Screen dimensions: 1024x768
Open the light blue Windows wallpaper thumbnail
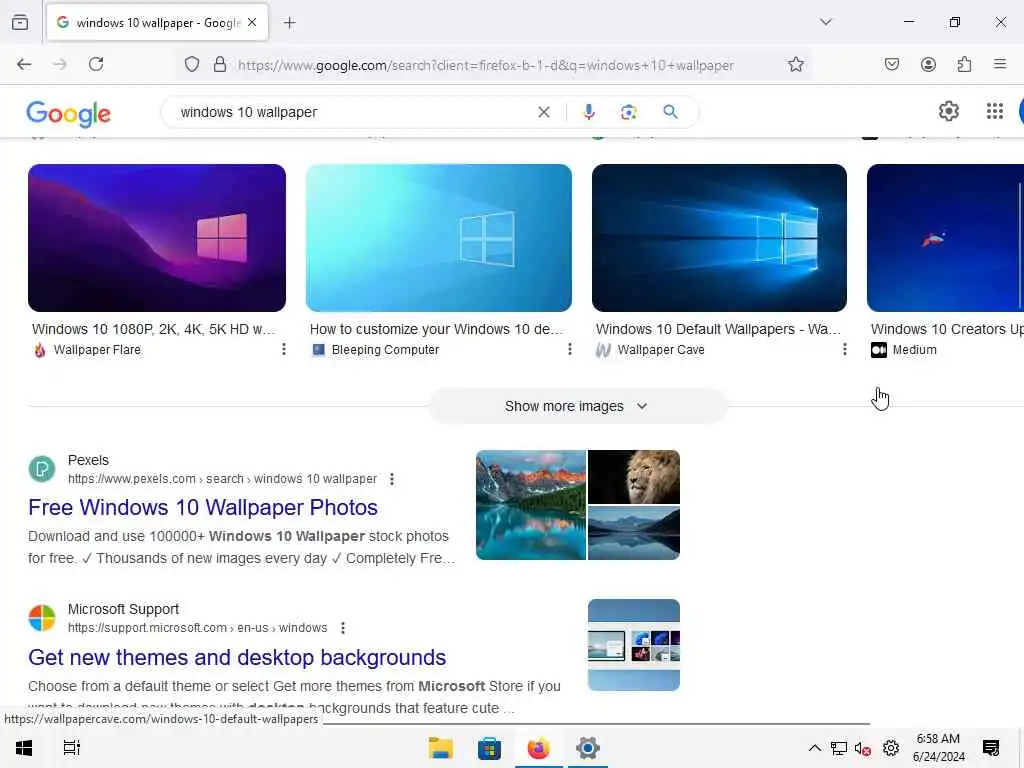tap(439, 238)
